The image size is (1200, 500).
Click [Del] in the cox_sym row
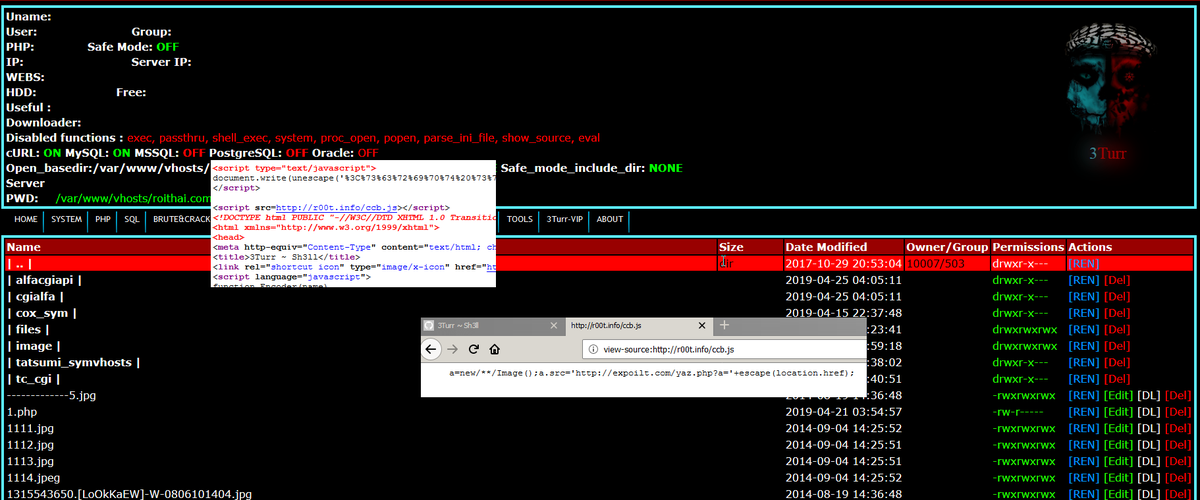(1117, 313)
